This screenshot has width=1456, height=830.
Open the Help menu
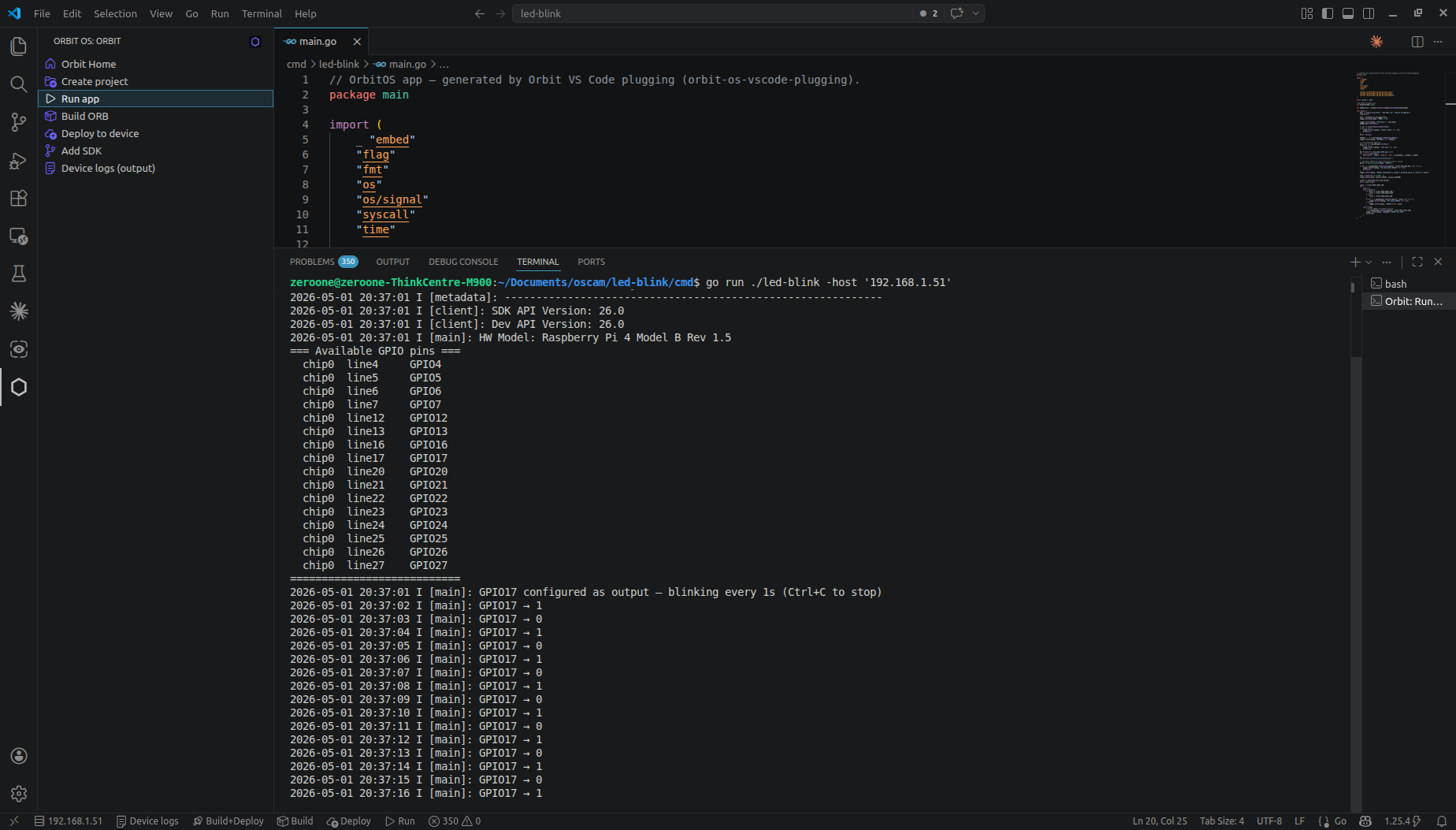click(x=305, y=13)
